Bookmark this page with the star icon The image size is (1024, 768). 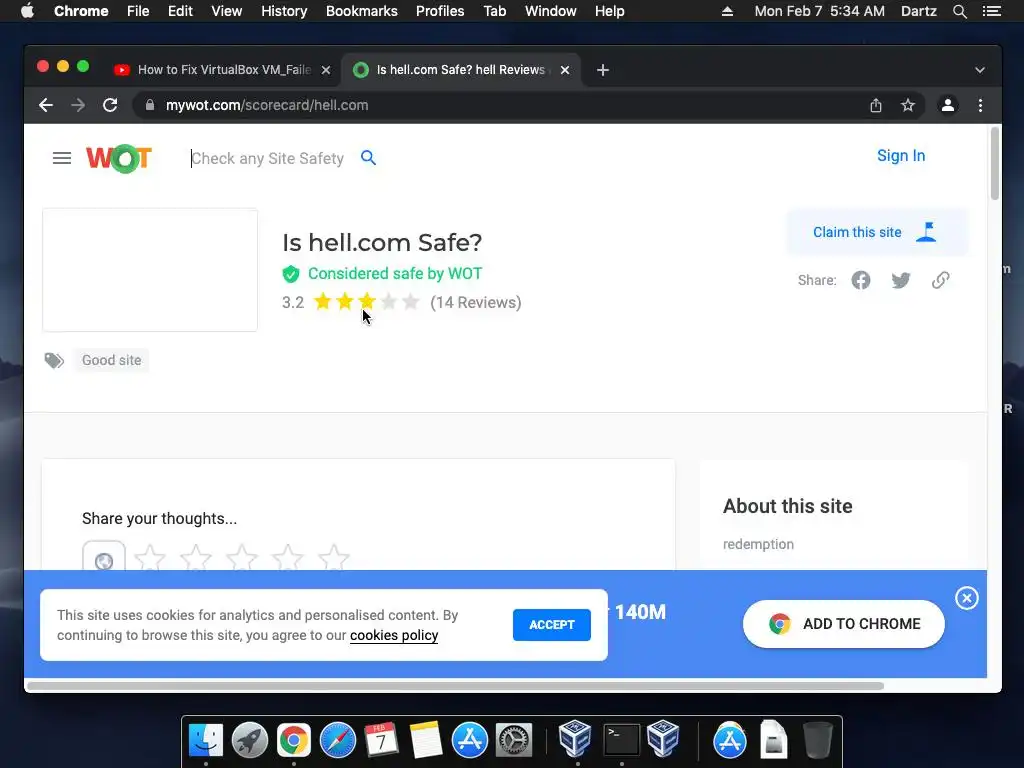[908, 105]
